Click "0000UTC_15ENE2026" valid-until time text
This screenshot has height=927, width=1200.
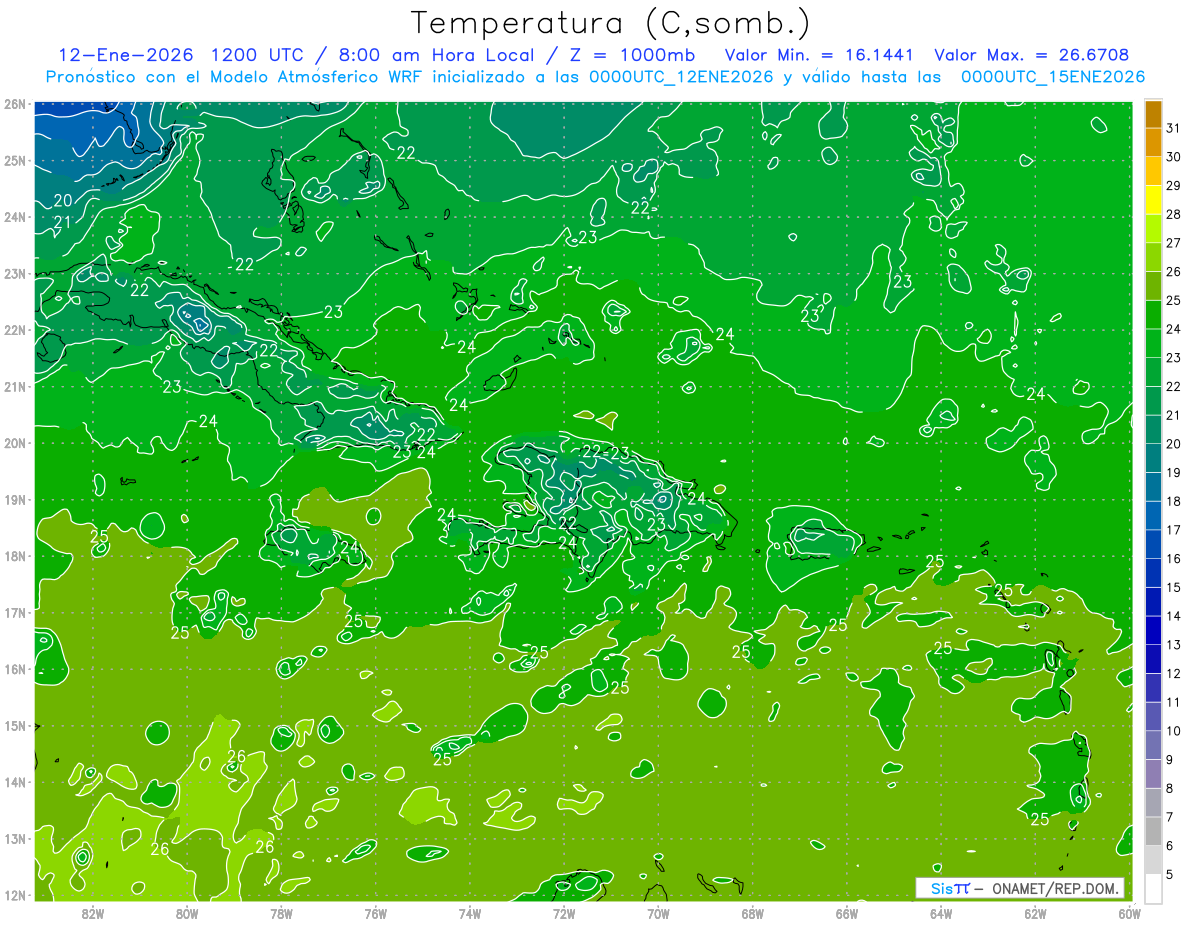tap(1053, 77)
